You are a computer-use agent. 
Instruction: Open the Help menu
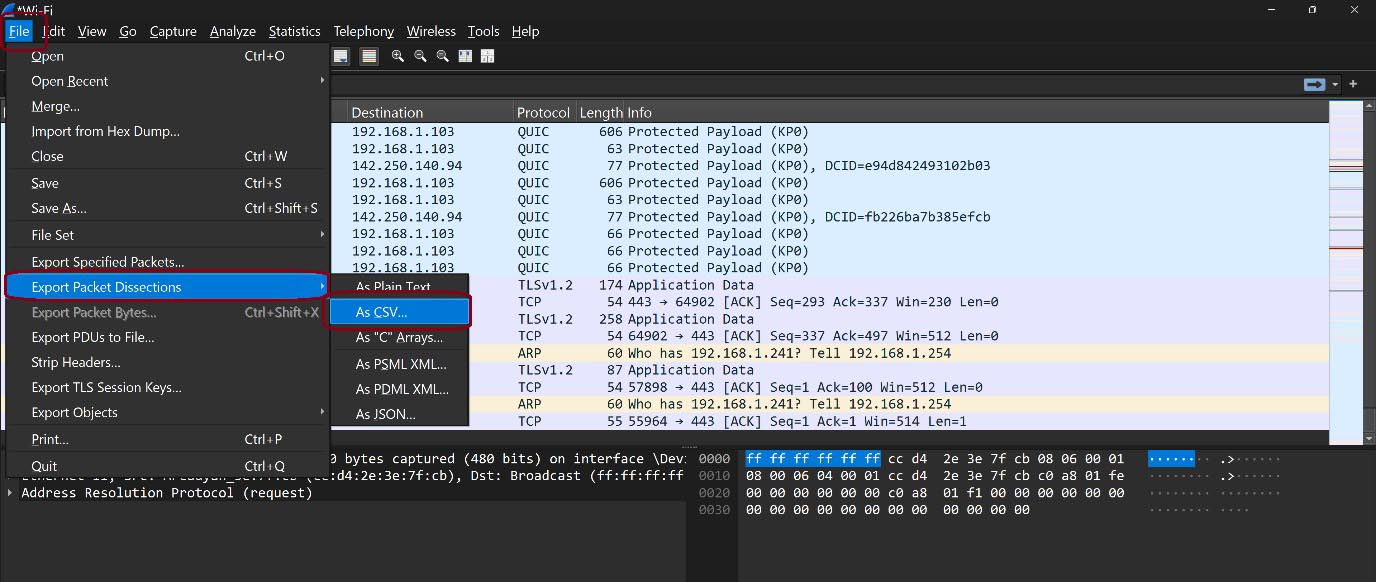pos(525,31)
